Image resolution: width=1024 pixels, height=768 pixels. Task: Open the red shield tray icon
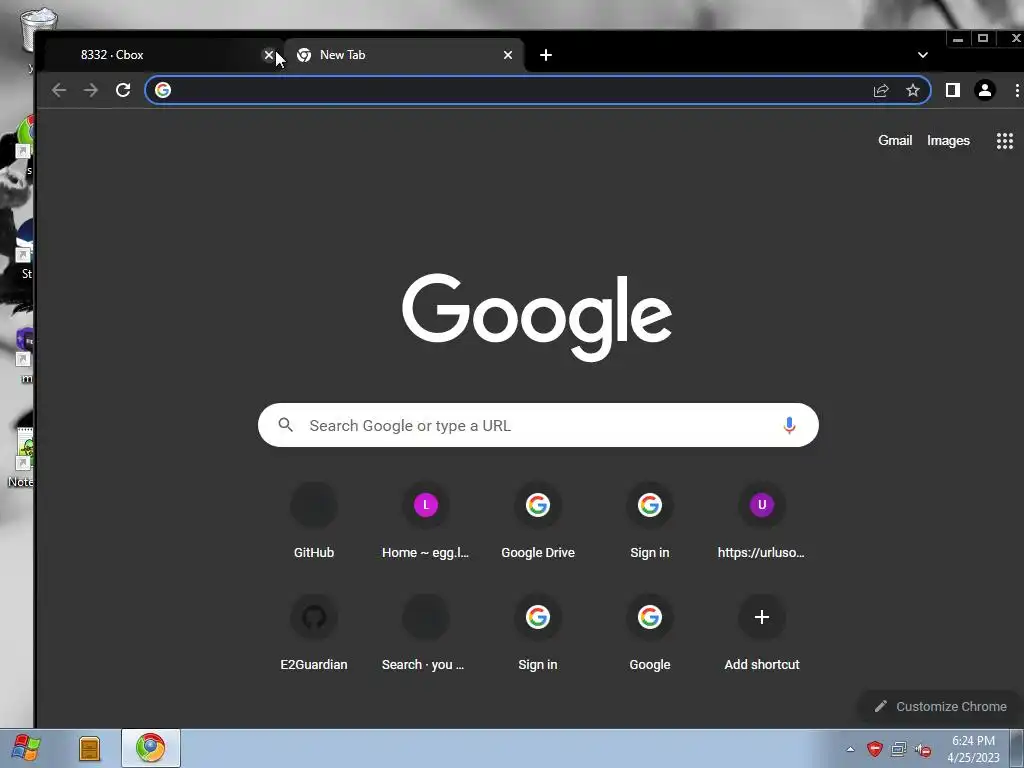[x=874, y=749]
